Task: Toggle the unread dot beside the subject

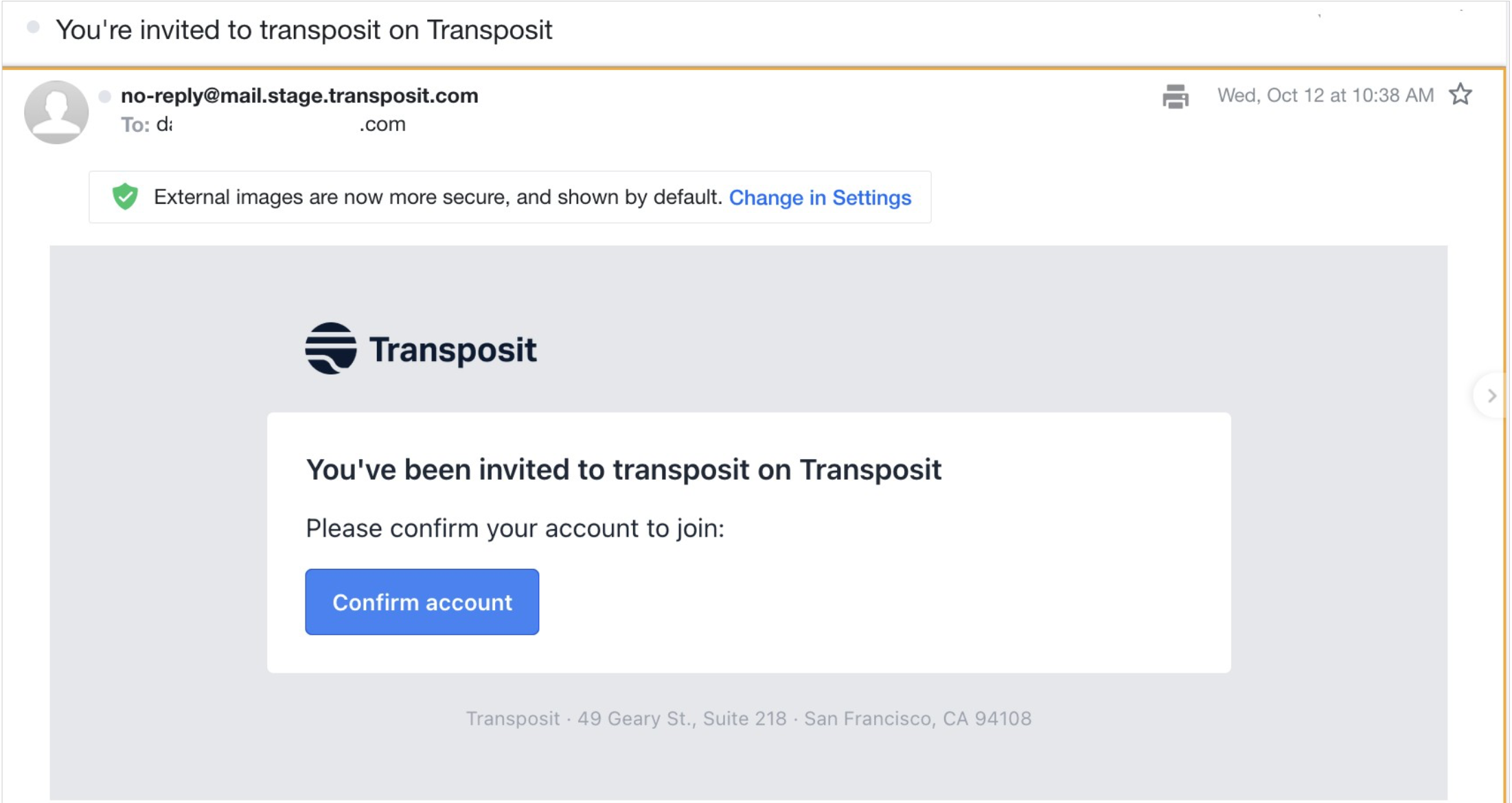Action: tap(33, 27)
